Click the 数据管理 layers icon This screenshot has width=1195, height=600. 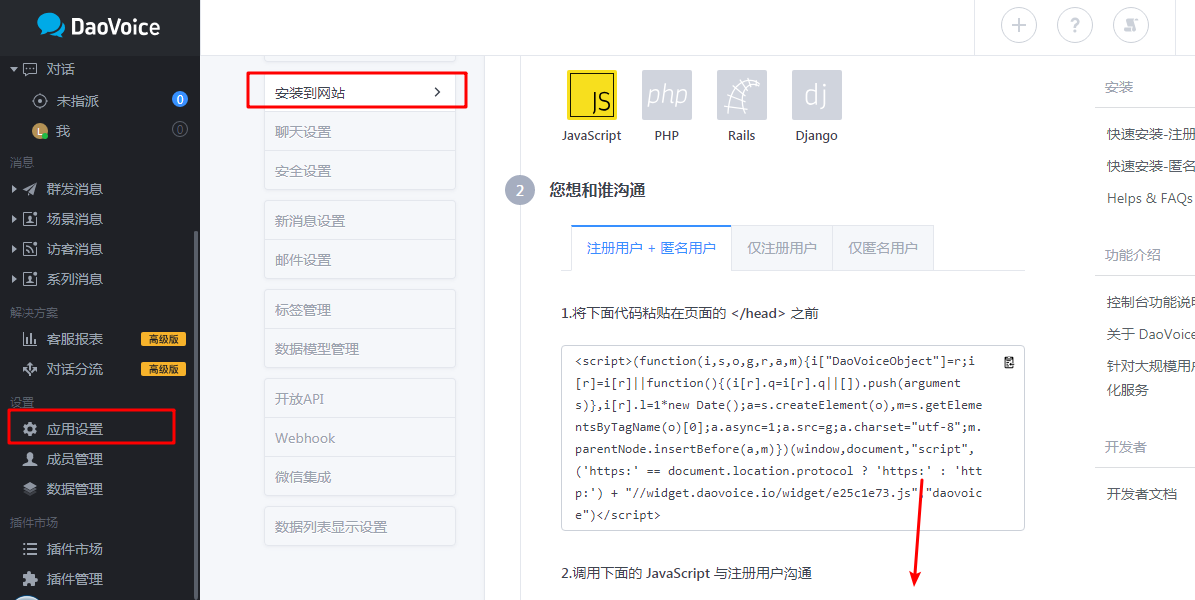click(30, 489)
